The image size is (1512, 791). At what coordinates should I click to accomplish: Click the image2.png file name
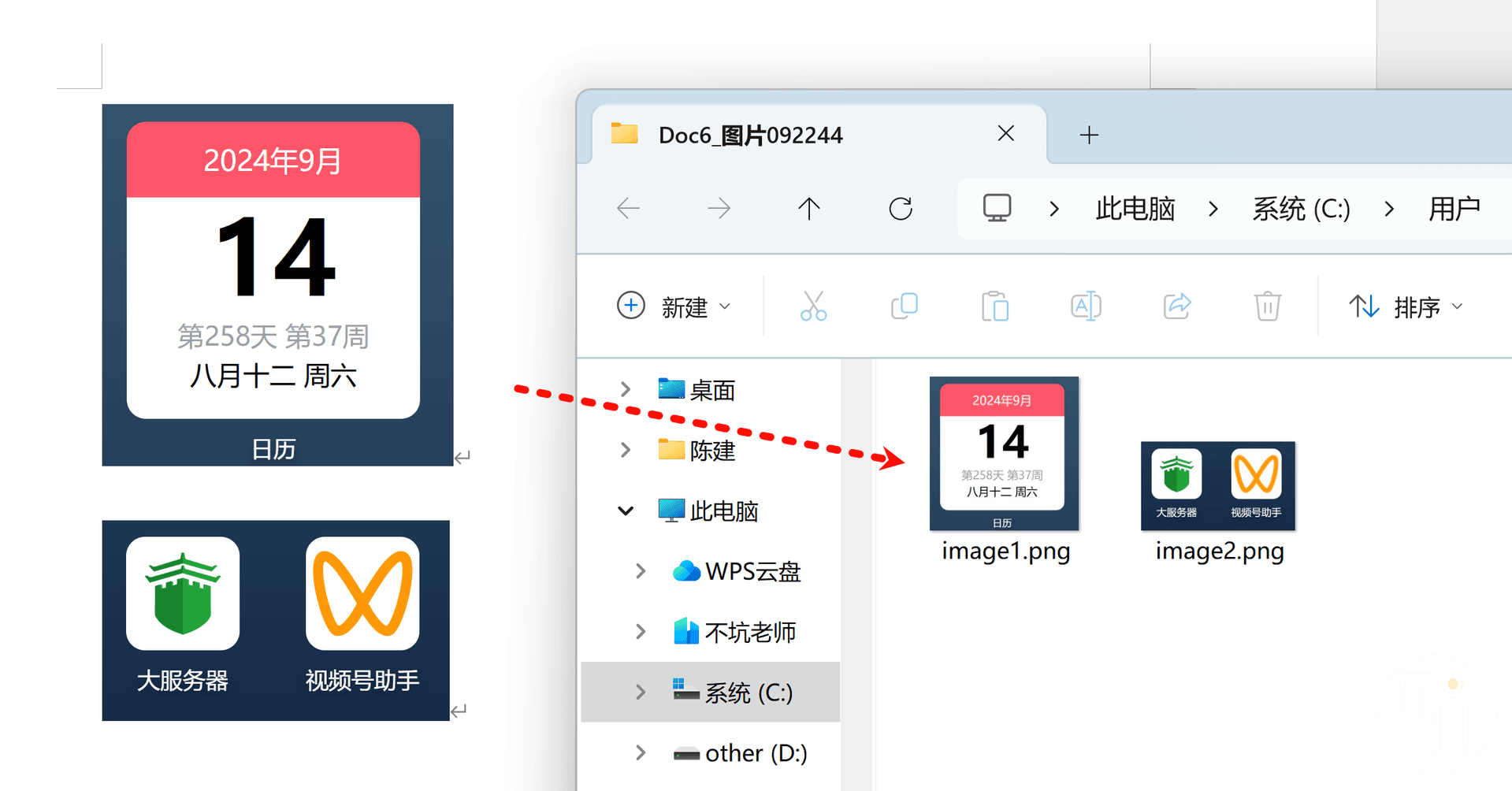[1220, 550]
